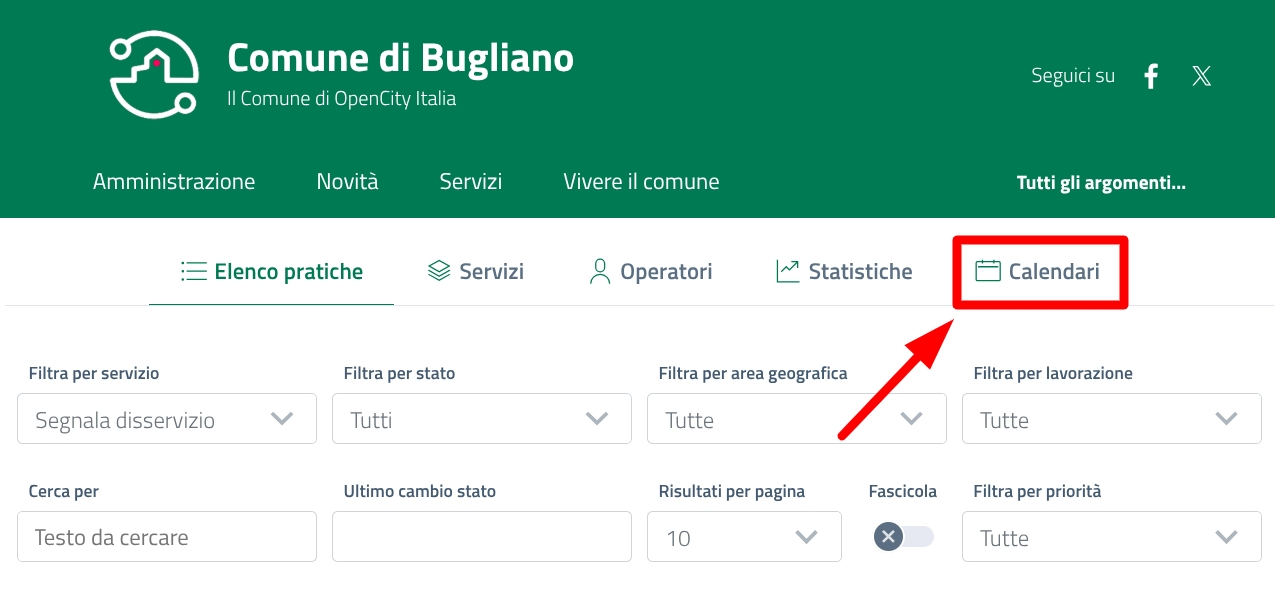Image resolution: width=1275 pixels, height=593 pixels.
Task: Go to the Novità menu item
Action: tap(347, 182)
